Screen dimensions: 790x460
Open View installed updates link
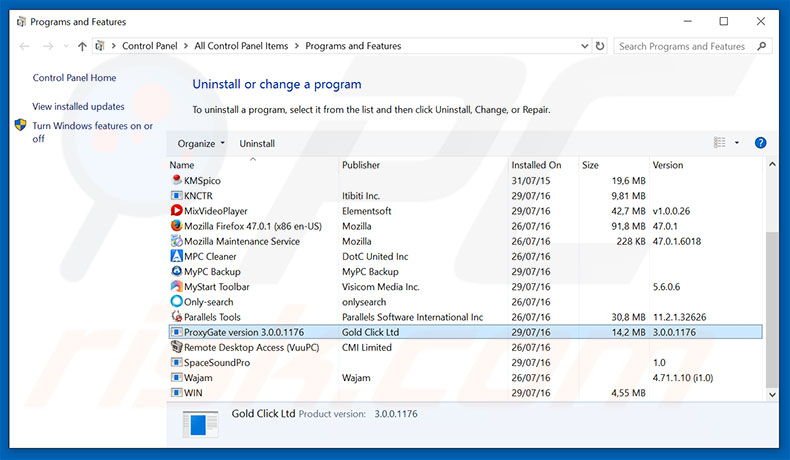[x=78, y=106]
